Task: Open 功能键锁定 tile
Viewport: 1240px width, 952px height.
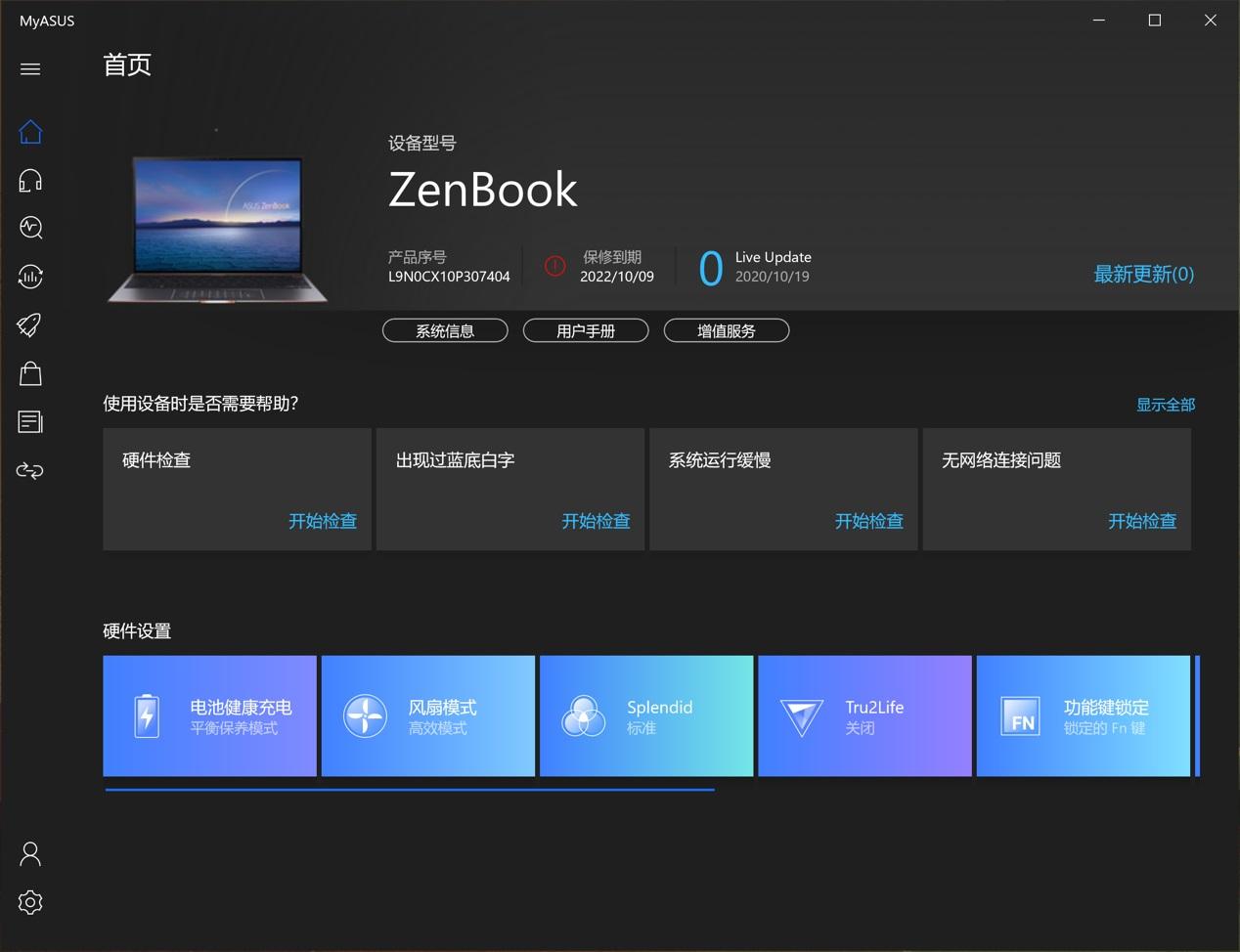Action: (1084, 716)
